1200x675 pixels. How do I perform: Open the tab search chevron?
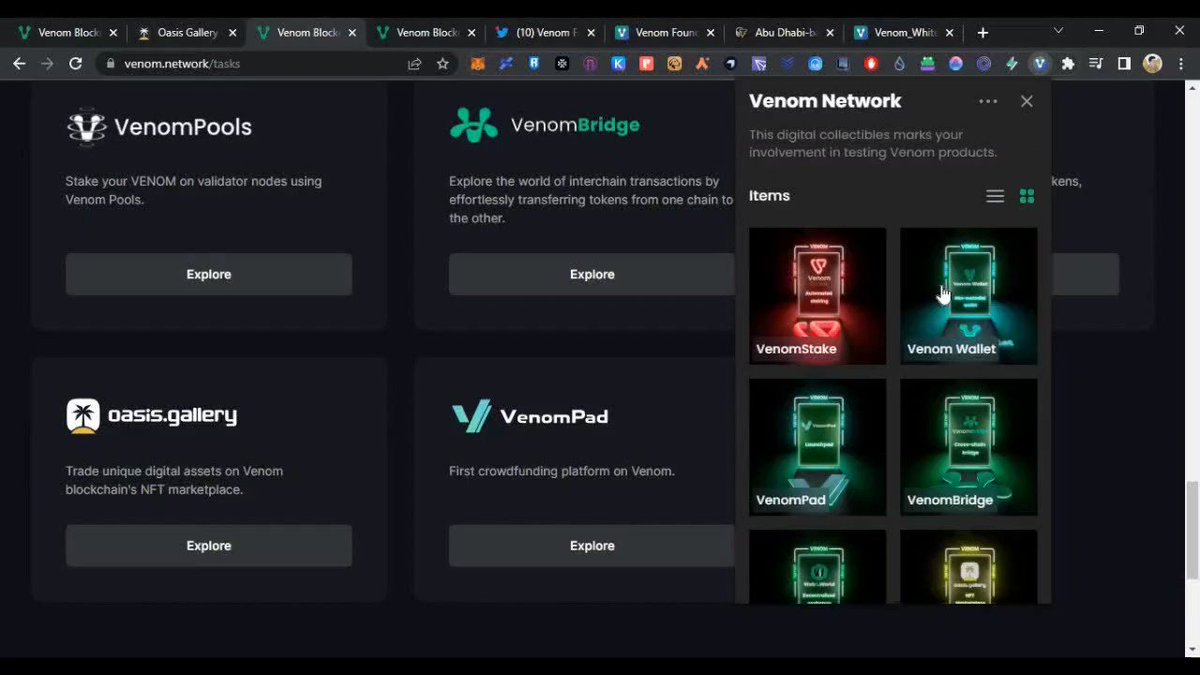tap(1058, 31)
